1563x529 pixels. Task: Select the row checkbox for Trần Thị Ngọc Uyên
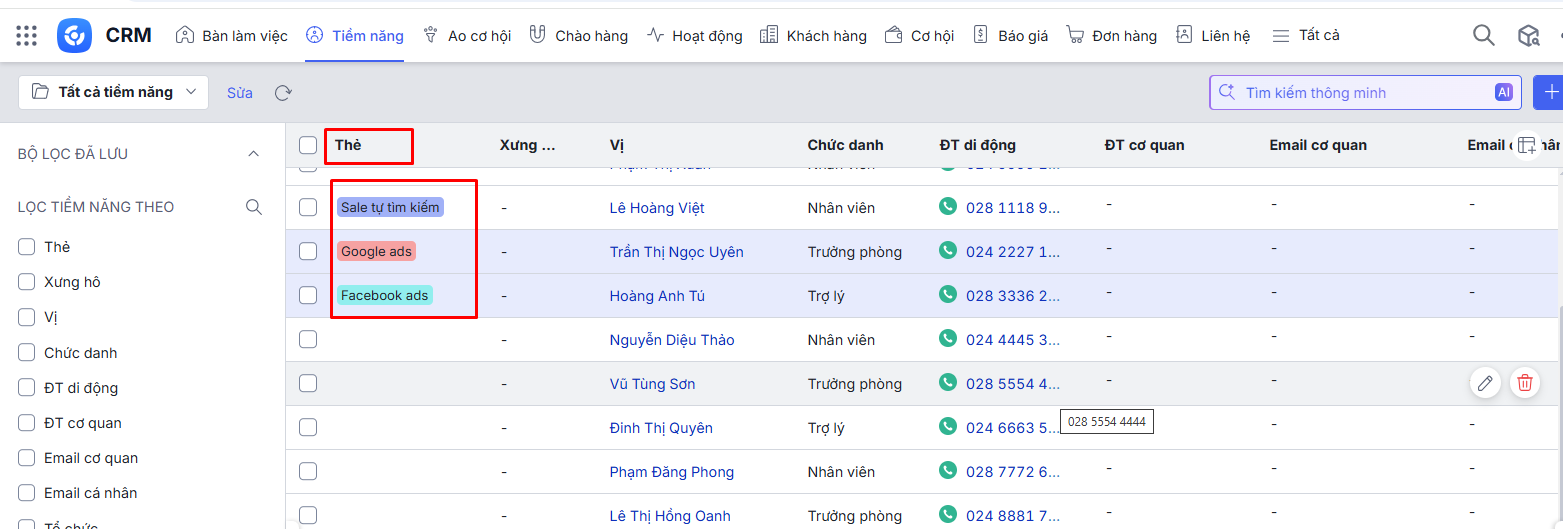(x=308, y=252)
